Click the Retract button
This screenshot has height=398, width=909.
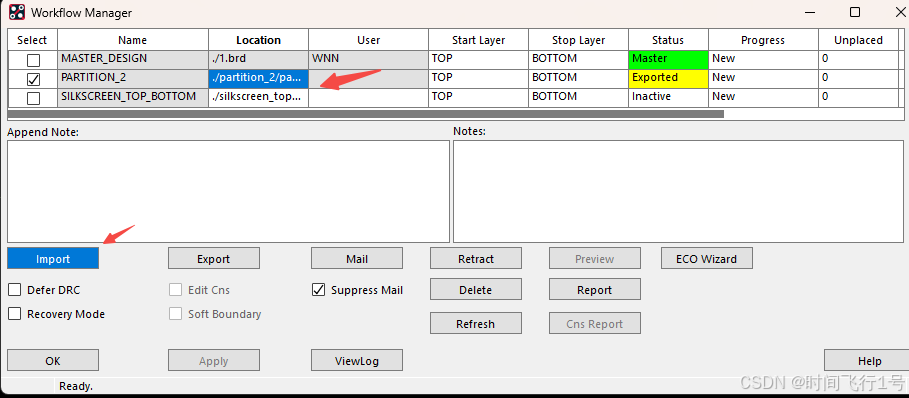(475, 258)
